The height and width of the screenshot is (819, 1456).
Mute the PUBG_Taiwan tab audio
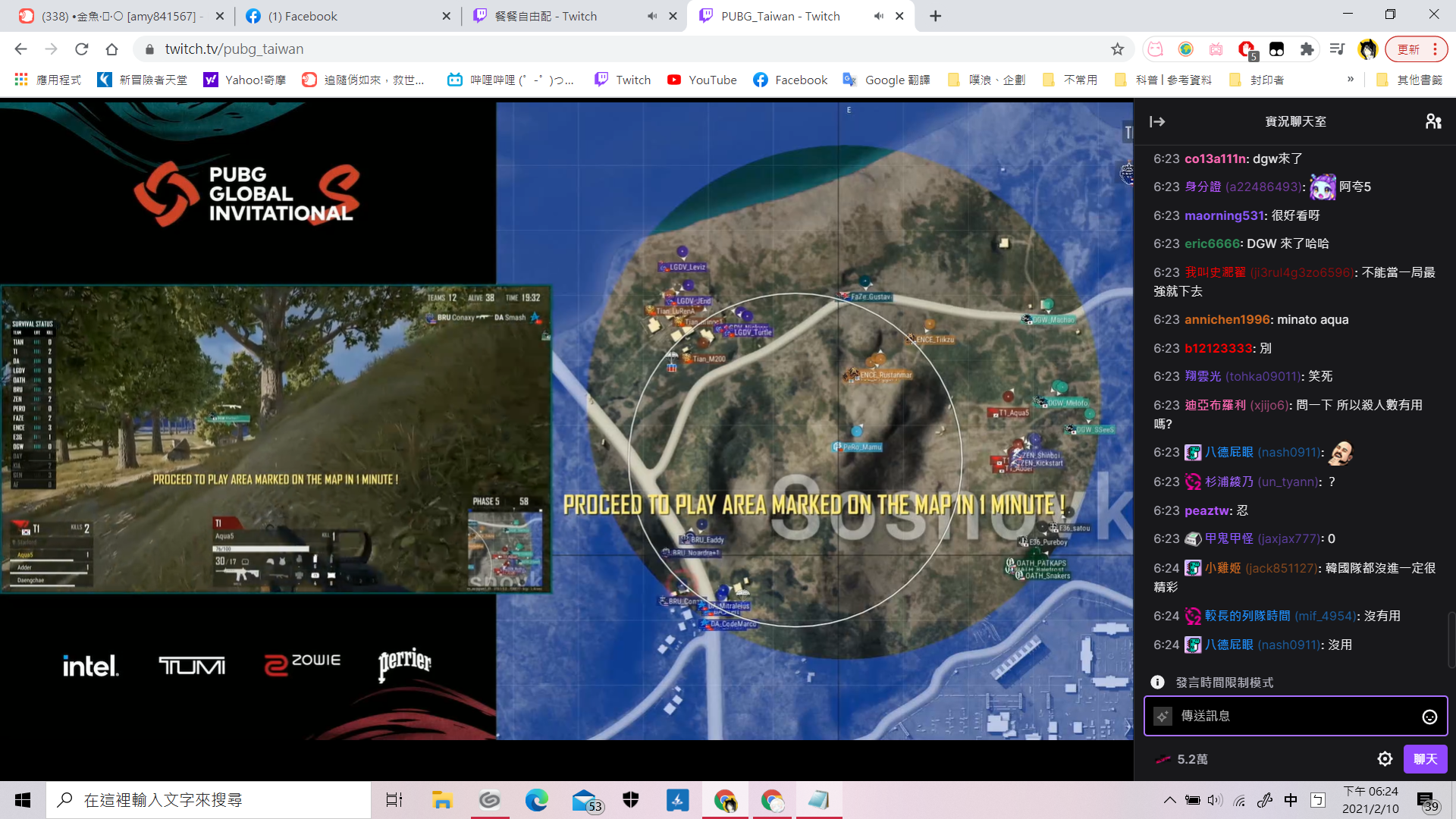pos(878,16)
